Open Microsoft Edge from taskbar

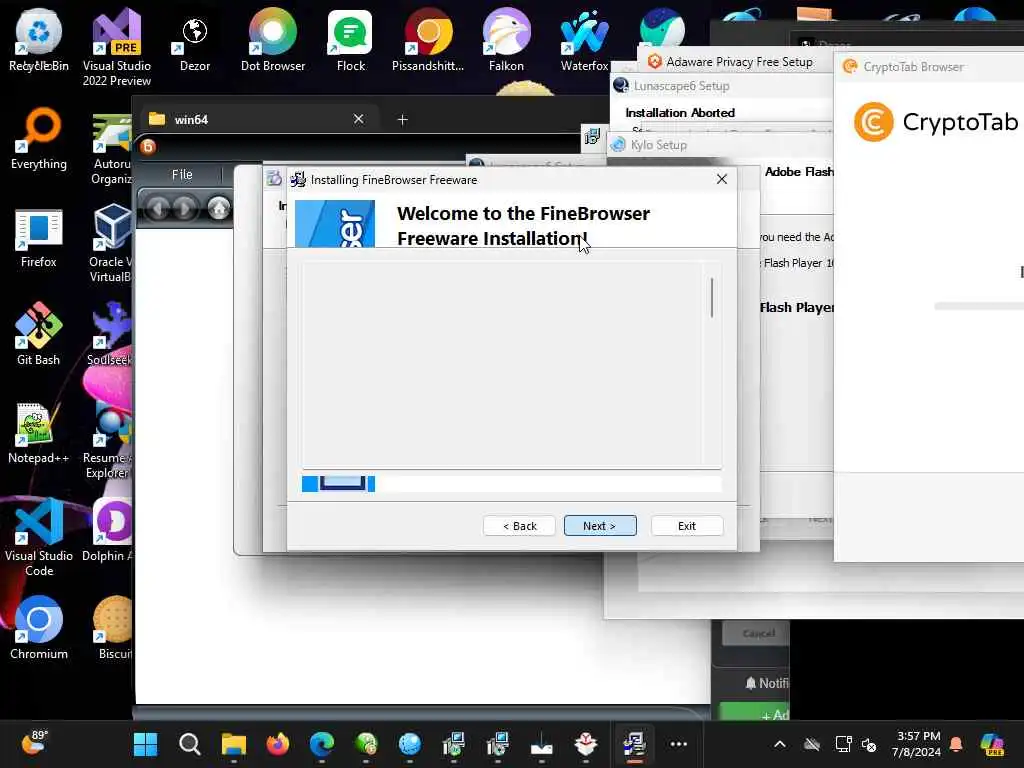click(x=322, y=744)
